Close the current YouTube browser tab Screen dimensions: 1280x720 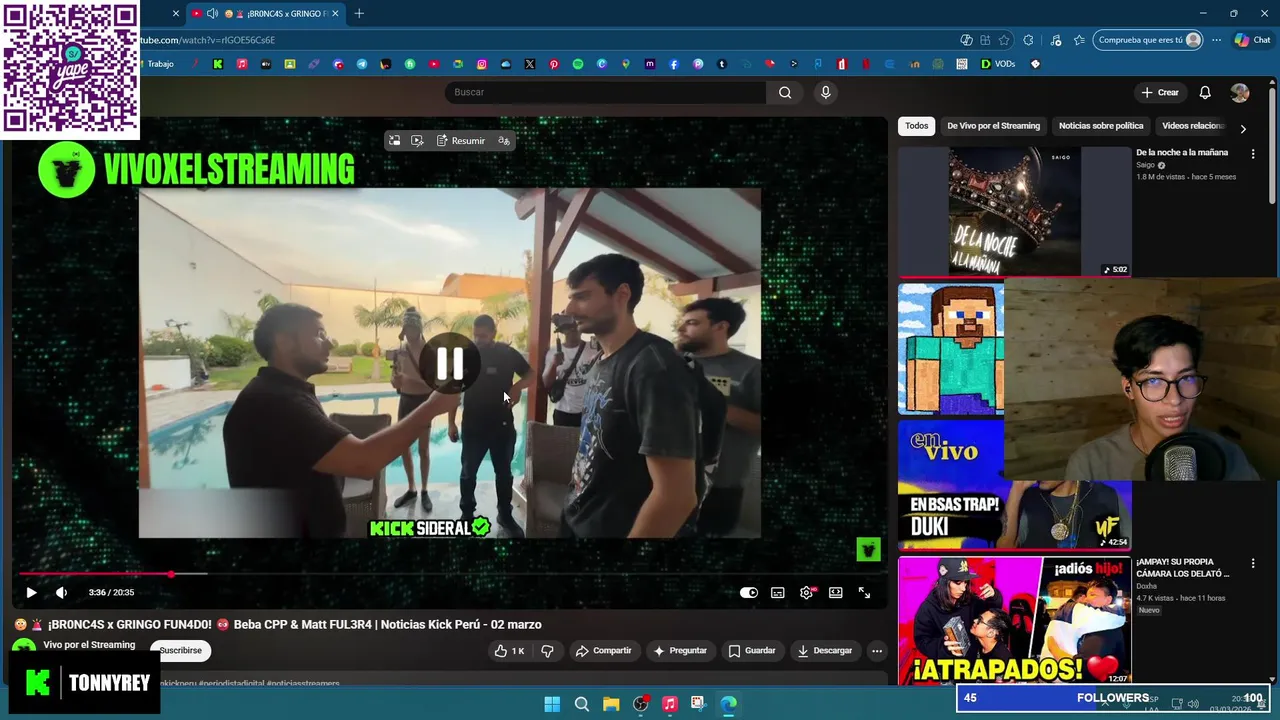(x=335, y=13)
